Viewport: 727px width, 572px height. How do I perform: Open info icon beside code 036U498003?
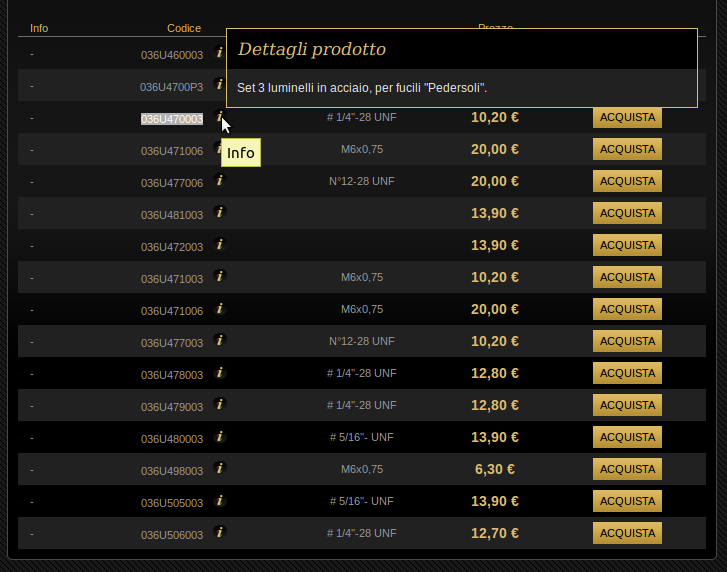click(220, 468)
